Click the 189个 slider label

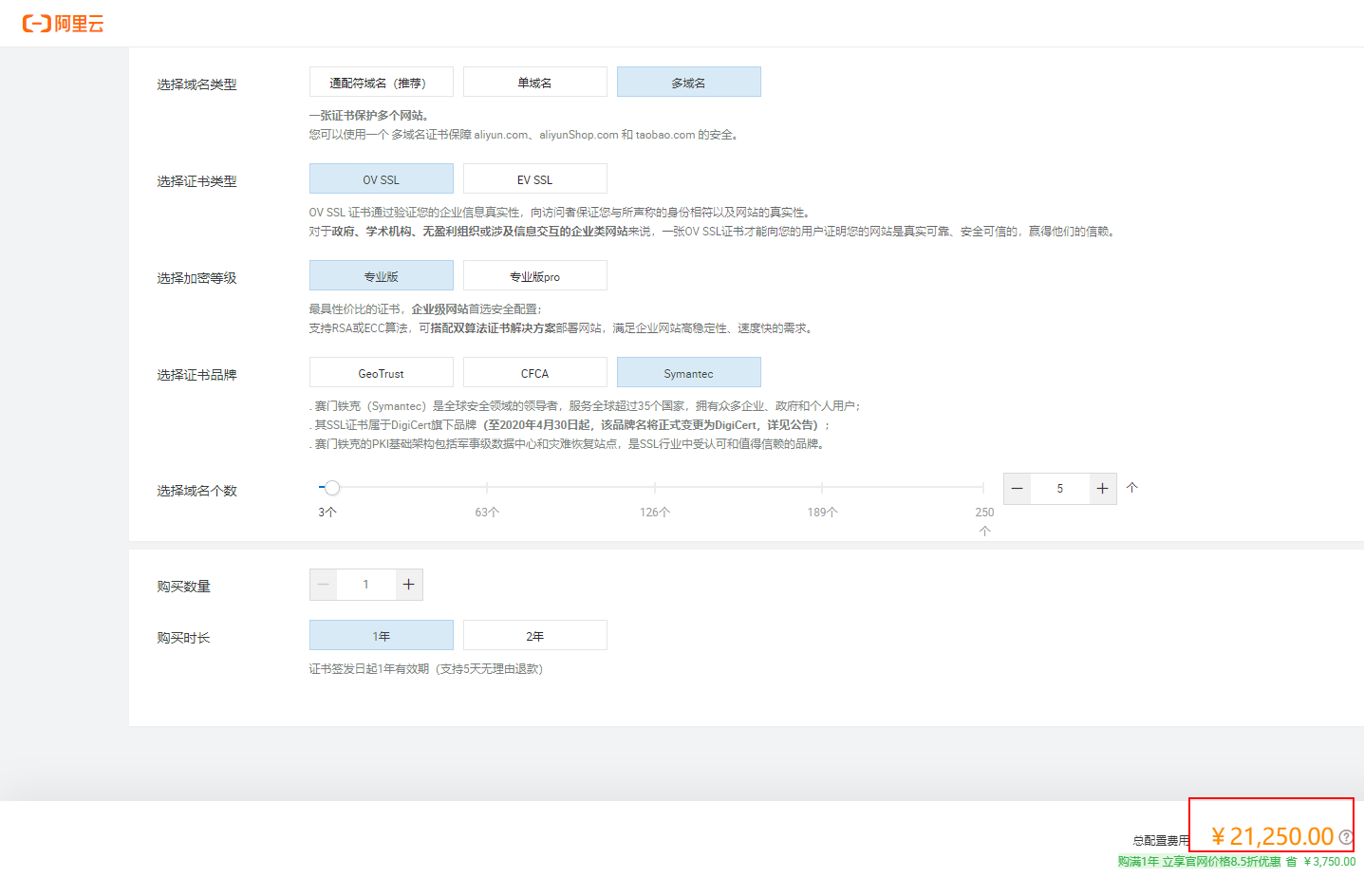[823, 513]
